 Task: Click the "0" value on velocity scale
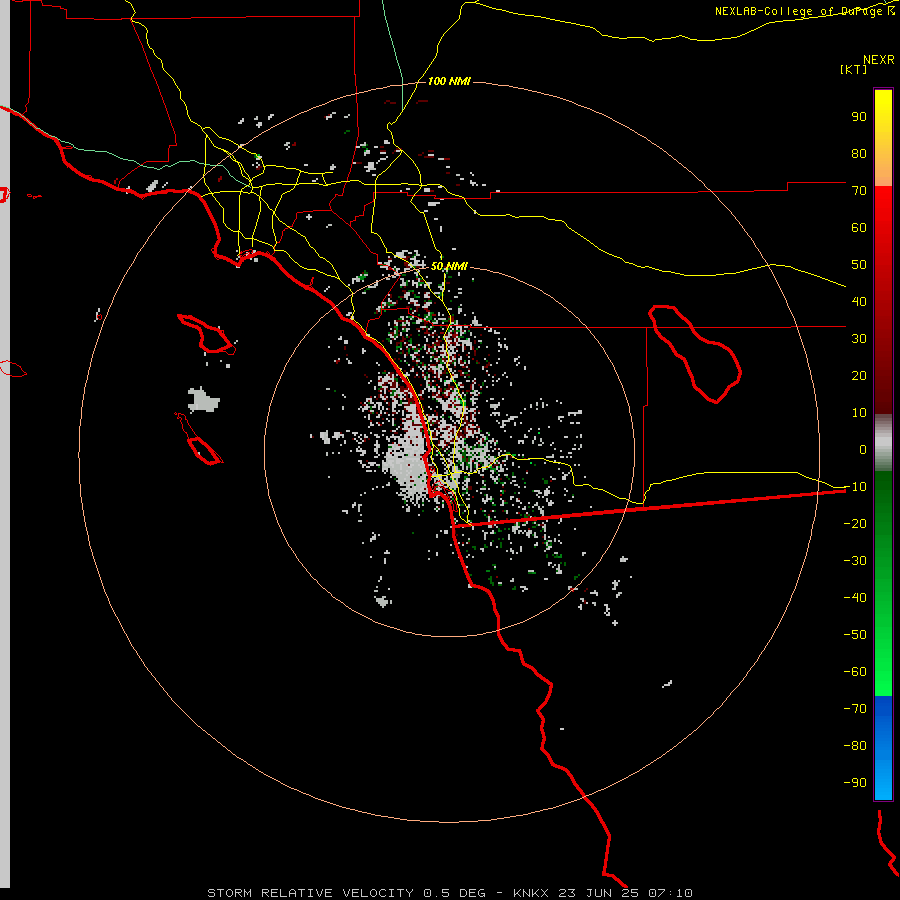point(863,449)
